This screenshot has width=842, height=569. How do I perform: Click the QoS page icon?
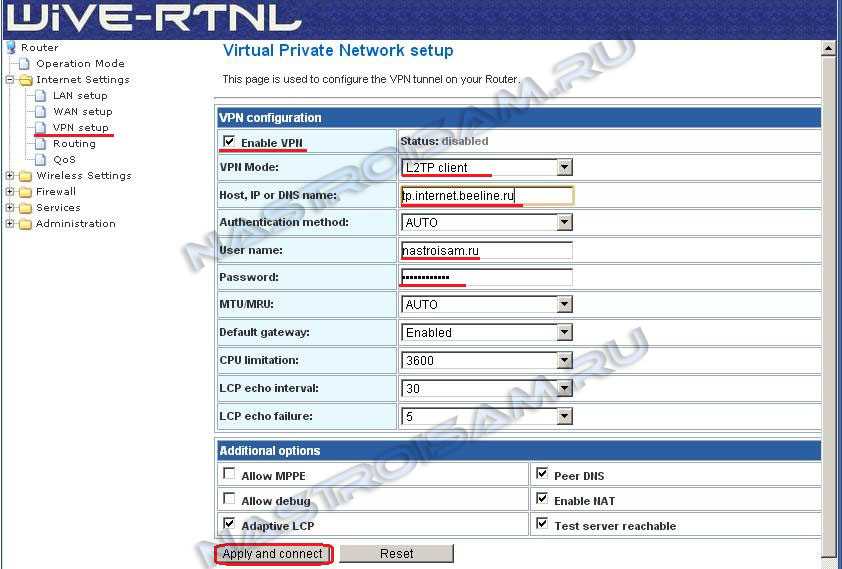coord(41,160)
